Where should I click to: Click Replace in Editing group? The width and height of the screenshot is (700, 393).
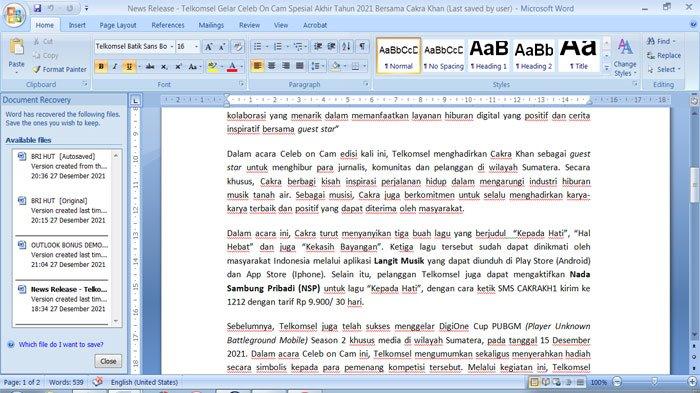664,55
